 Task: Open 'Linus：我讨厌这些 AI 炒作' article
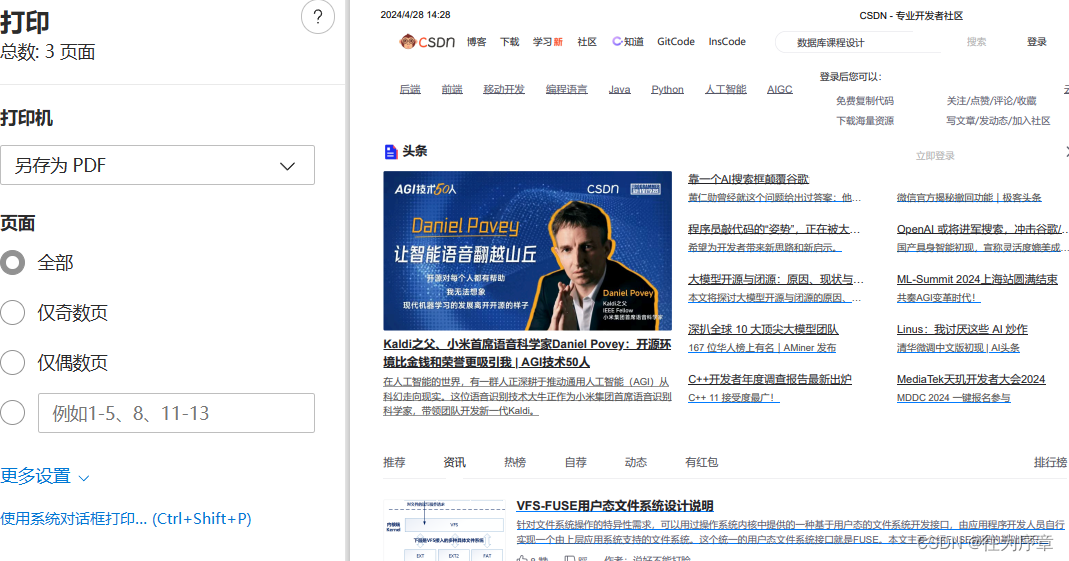tap(962, 329)
